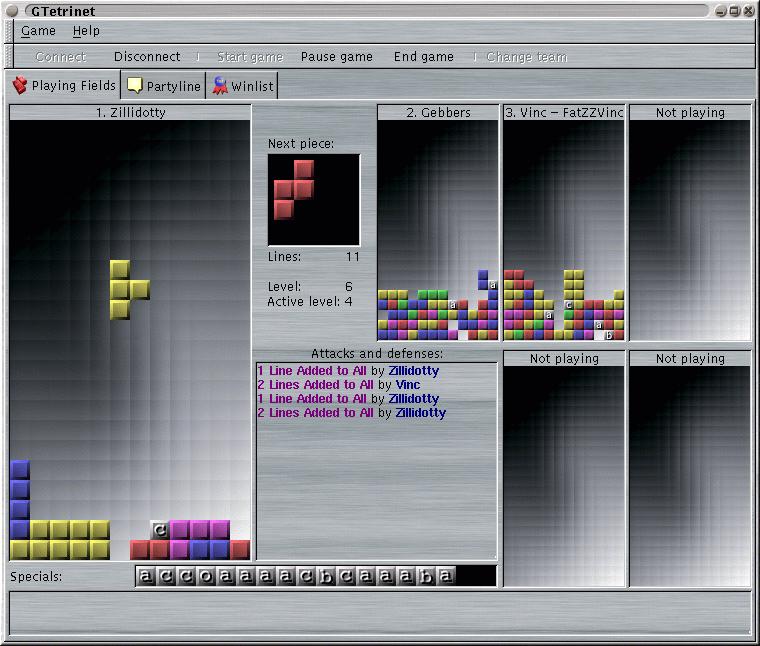Click the rightmost special block in Specials bar

pos(446,576)
